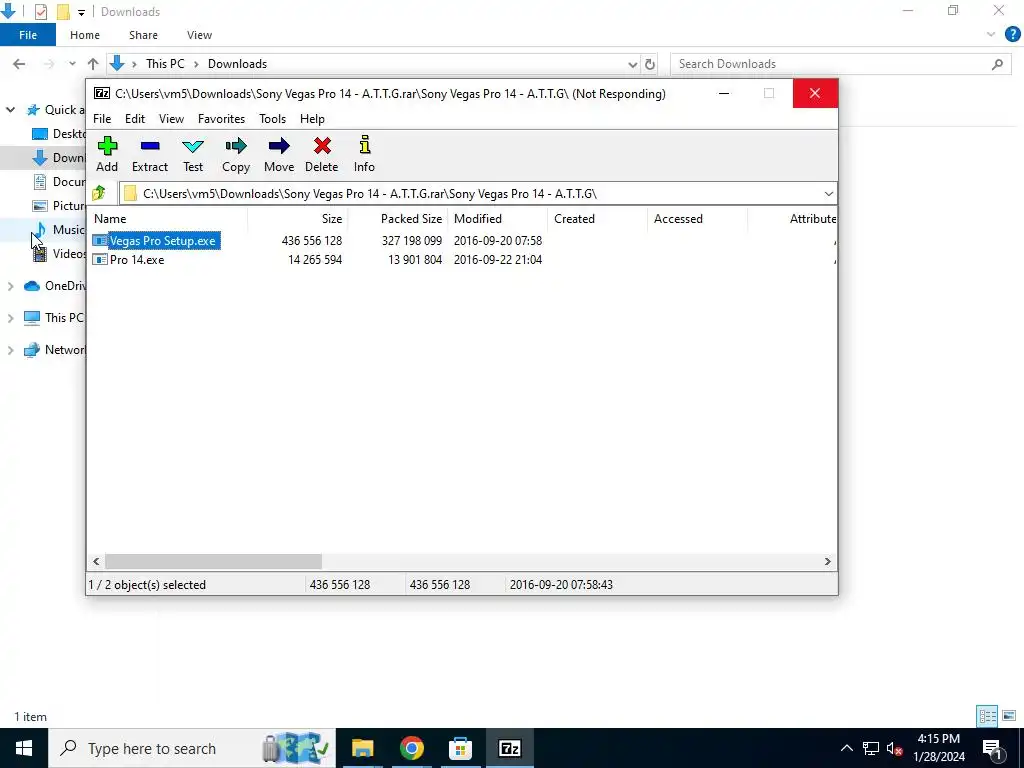Click the horizontal scrollbar thumb in 7-Zip
This screenshot has height=768, width=1024.
[x=214, y=562]
